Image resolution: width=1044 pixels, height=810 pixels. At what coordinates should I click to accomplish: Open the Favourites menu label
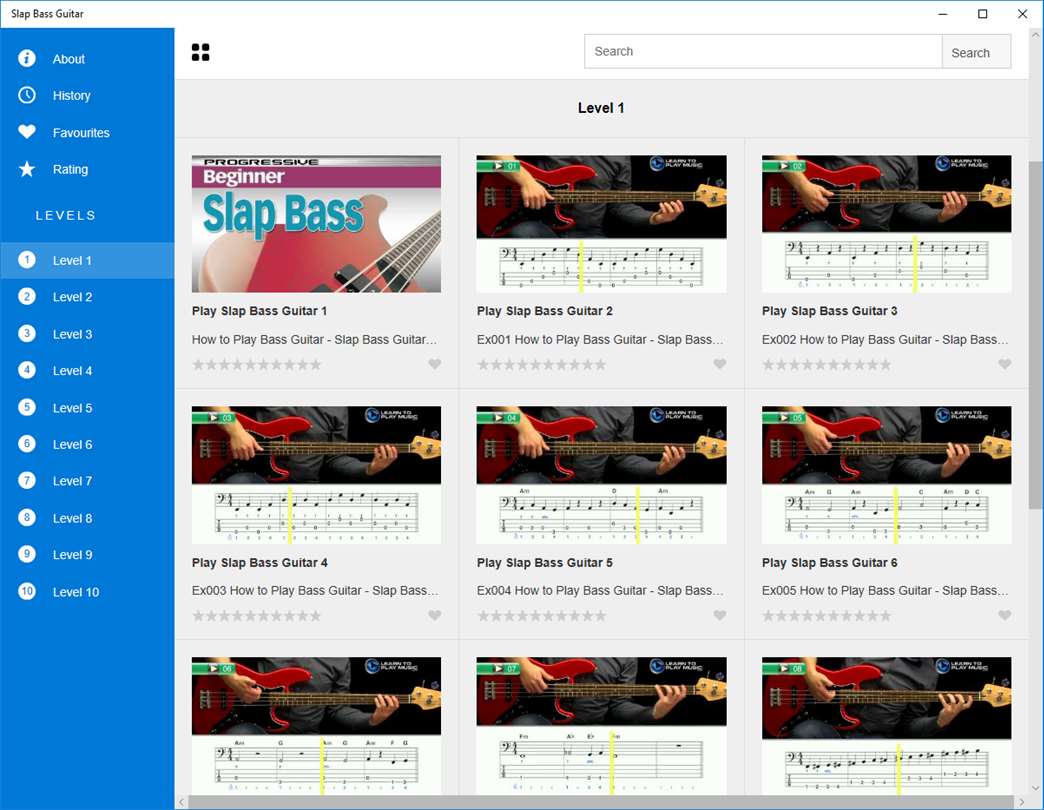81,133
